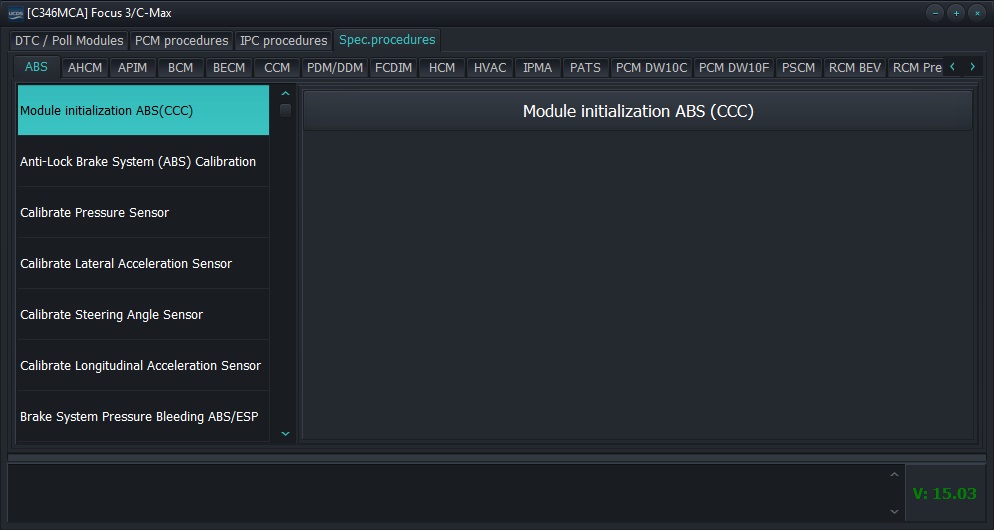Image resolution: width=994 pixels, height=530 pixels.
Task: Switch to DTC / Poll Modules tab
Action: [x=69, y=41]
